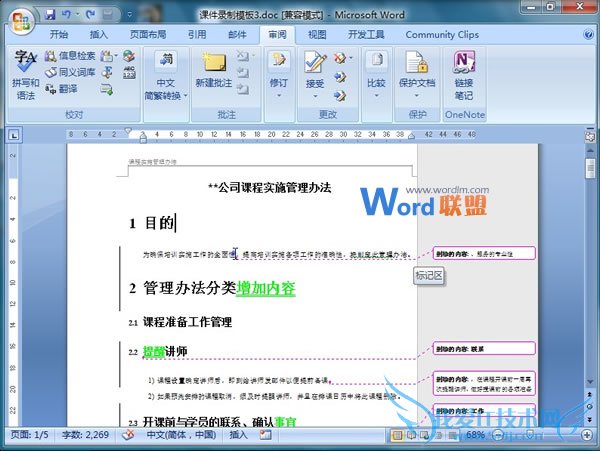Open 引用 tab

[197, 35]
